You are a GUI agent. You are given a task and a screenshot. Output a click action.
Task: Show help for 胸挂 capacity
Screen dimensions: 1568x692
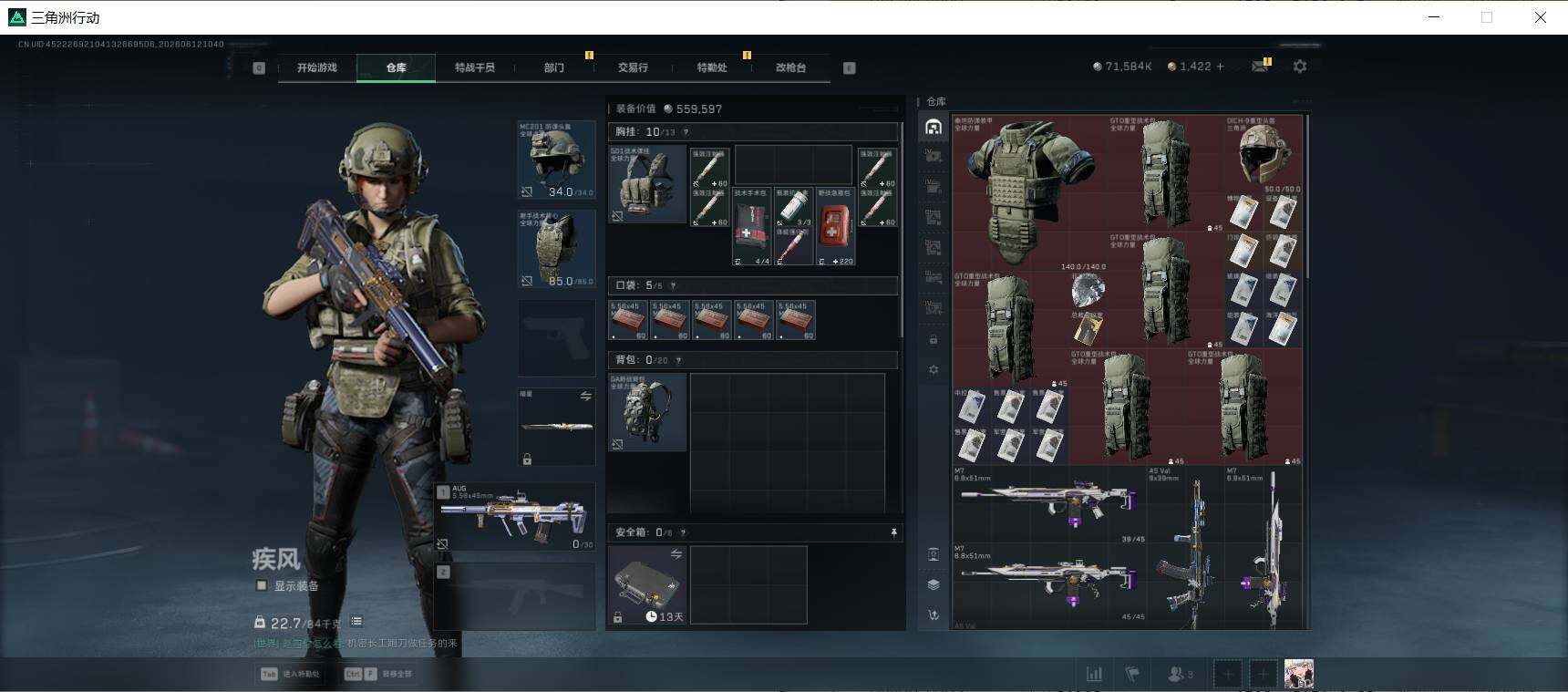coord(686,132)
